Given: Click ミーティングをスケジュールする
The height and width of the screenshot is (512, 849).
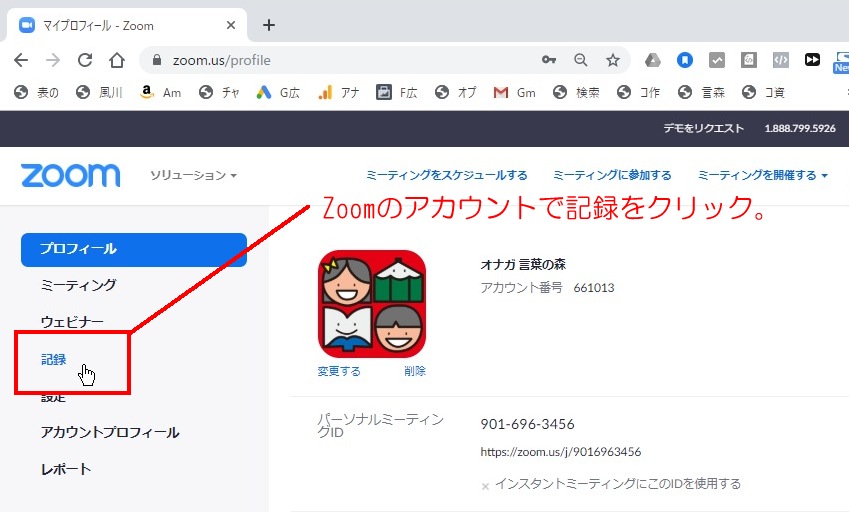Looking at the screenshot, I should (447, 175).
